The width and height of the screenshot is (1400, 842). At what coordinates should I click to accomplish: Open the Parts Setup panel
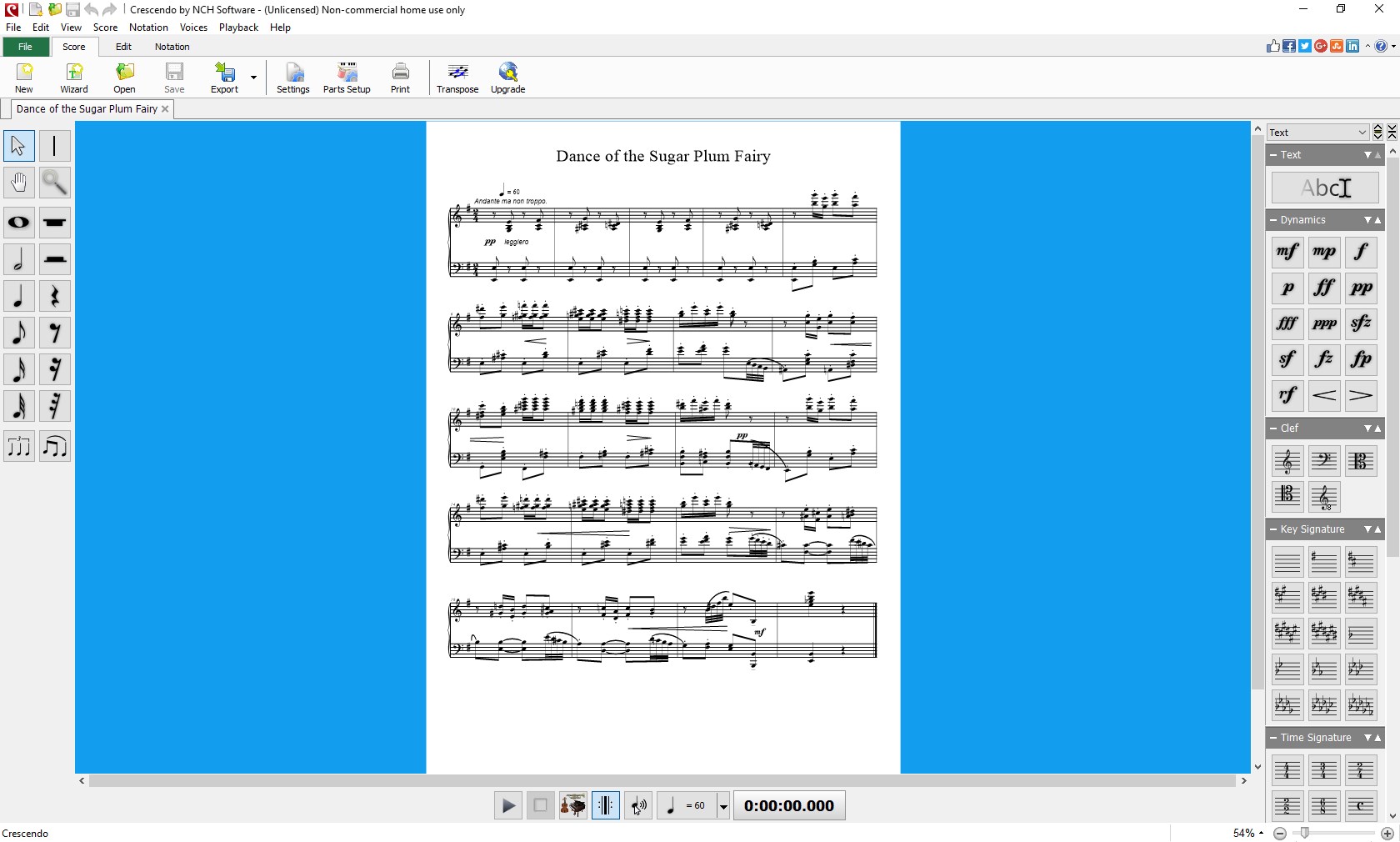pos(346,78)
